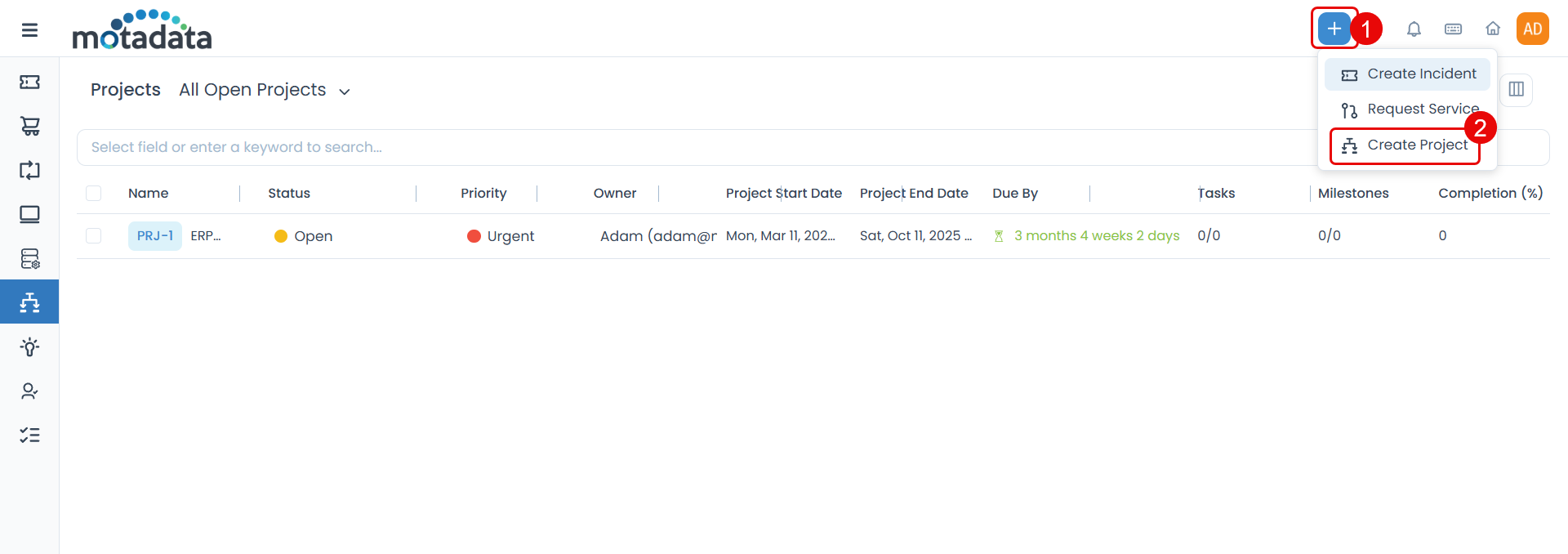Toggle the select-all checkbox in table header

pos(94,193)
